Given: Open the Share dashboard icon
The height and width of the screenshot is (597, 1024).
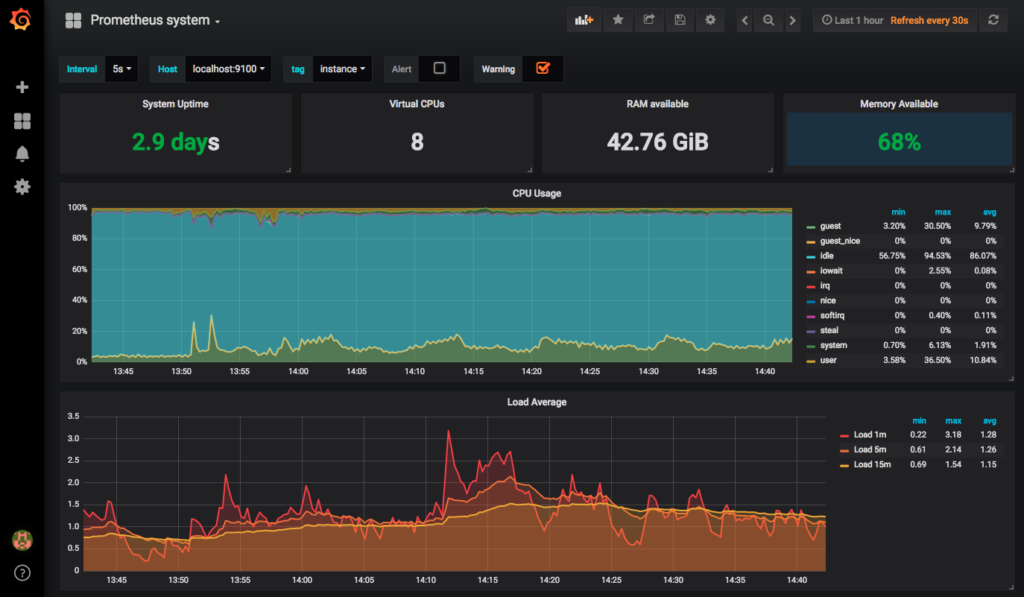Looking at the screenshot, I should (648, 19).
